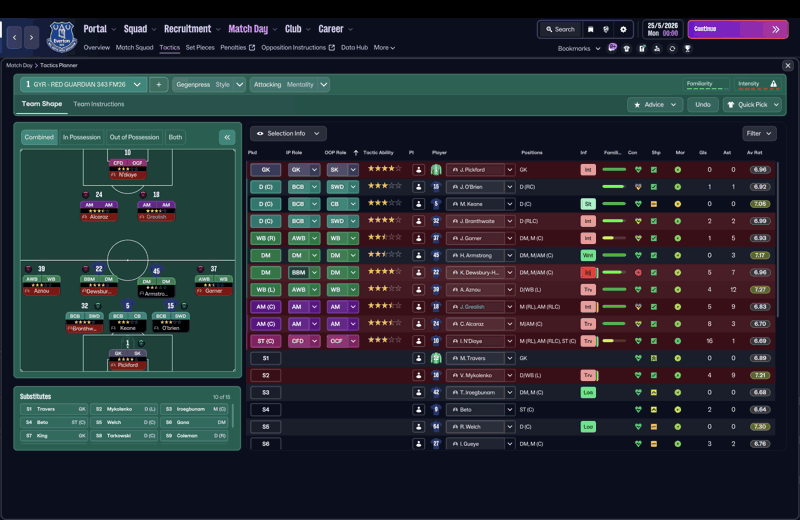Open player instructions icon for J.Pickford
Image resolution: width=800 pixels, height=520 pixels.
tap(418, 169)
